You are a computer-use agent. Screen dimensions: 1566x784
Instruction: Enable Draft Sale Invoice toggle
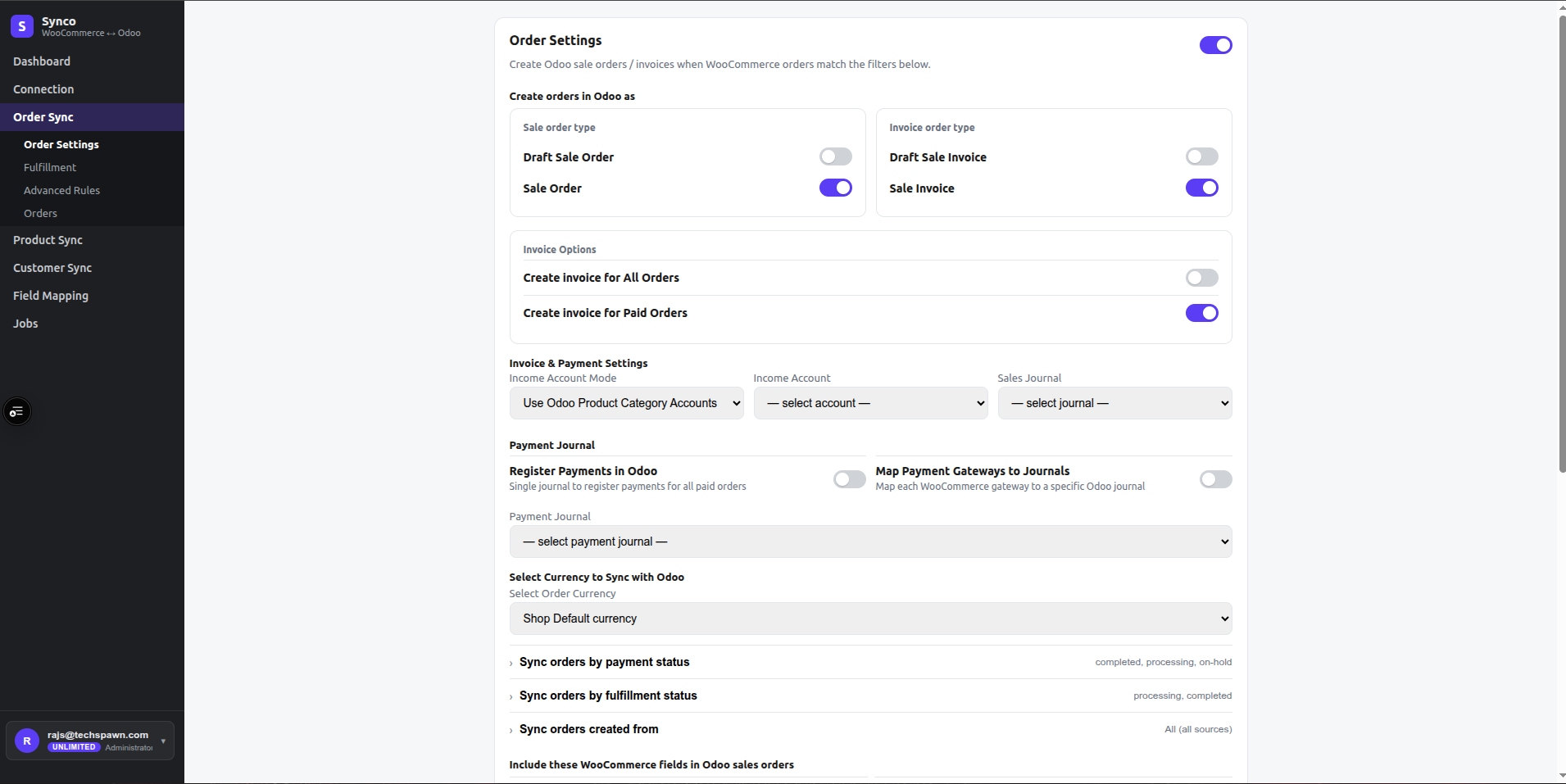tap(1201, 156)
